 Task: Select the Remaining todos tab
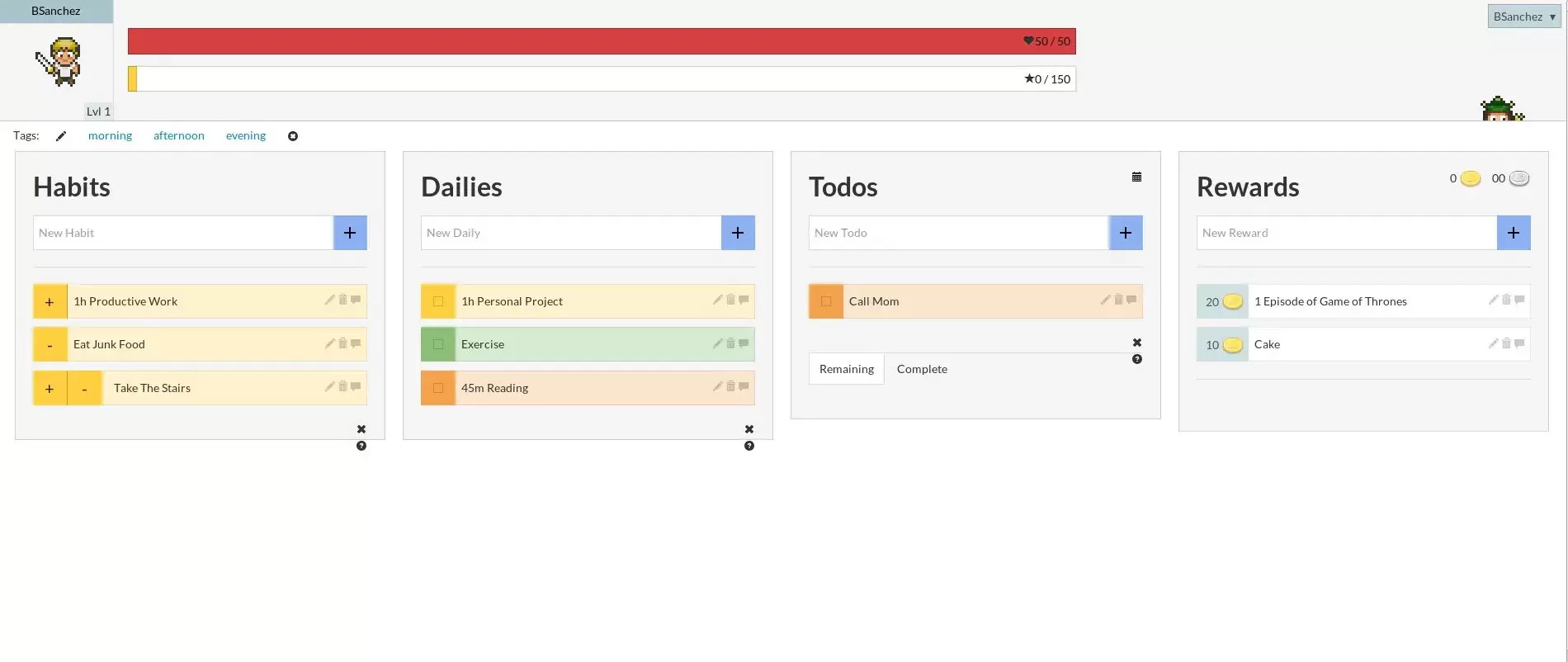coord(846,369)
